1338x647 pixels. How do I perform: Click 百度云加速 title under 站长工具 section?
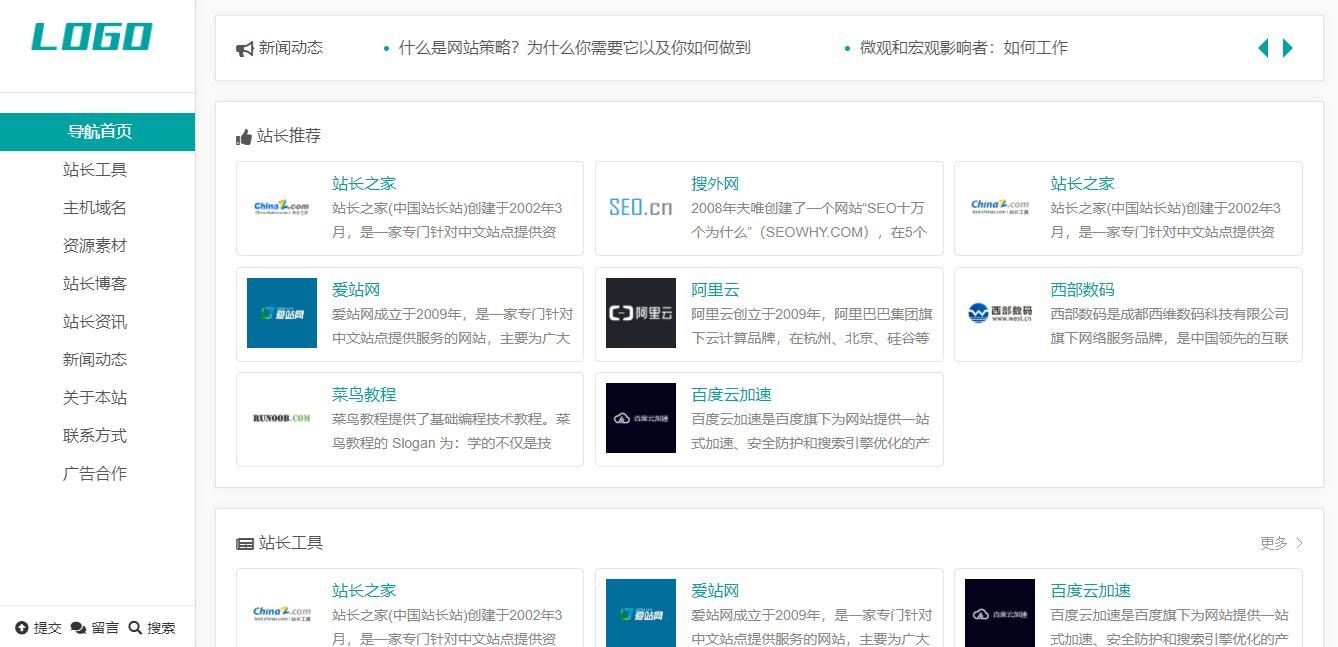[1090, 591]
